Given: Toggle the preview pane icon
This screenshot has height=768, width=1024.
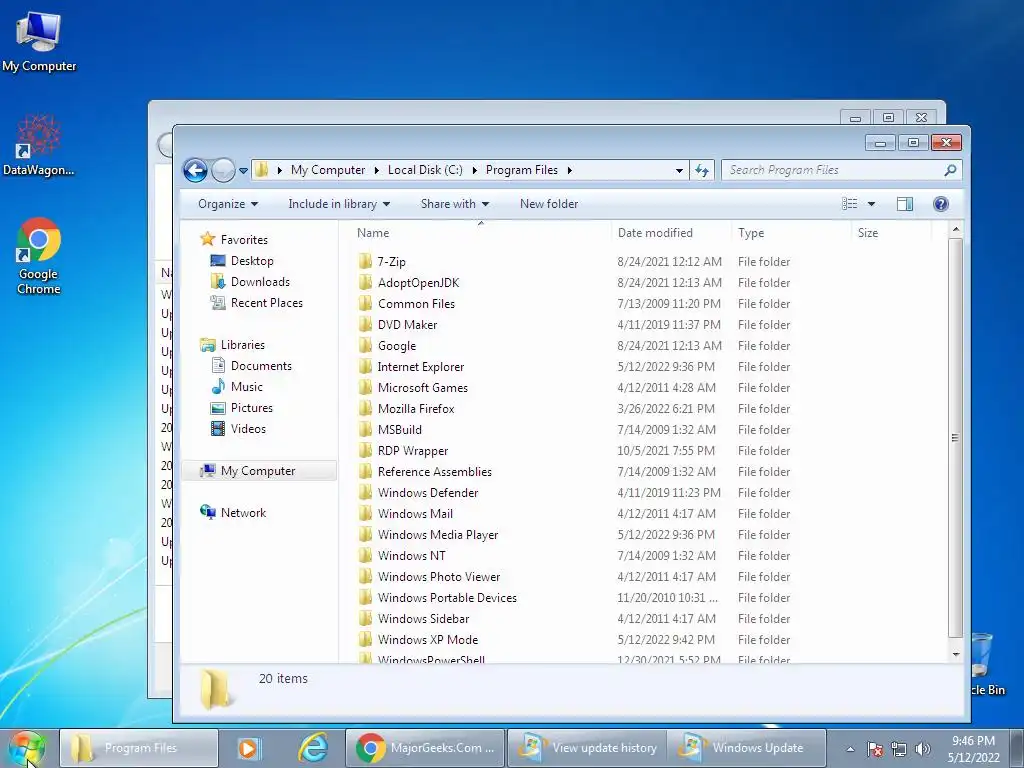Looking at the screenshot, I should click(904, 204).
